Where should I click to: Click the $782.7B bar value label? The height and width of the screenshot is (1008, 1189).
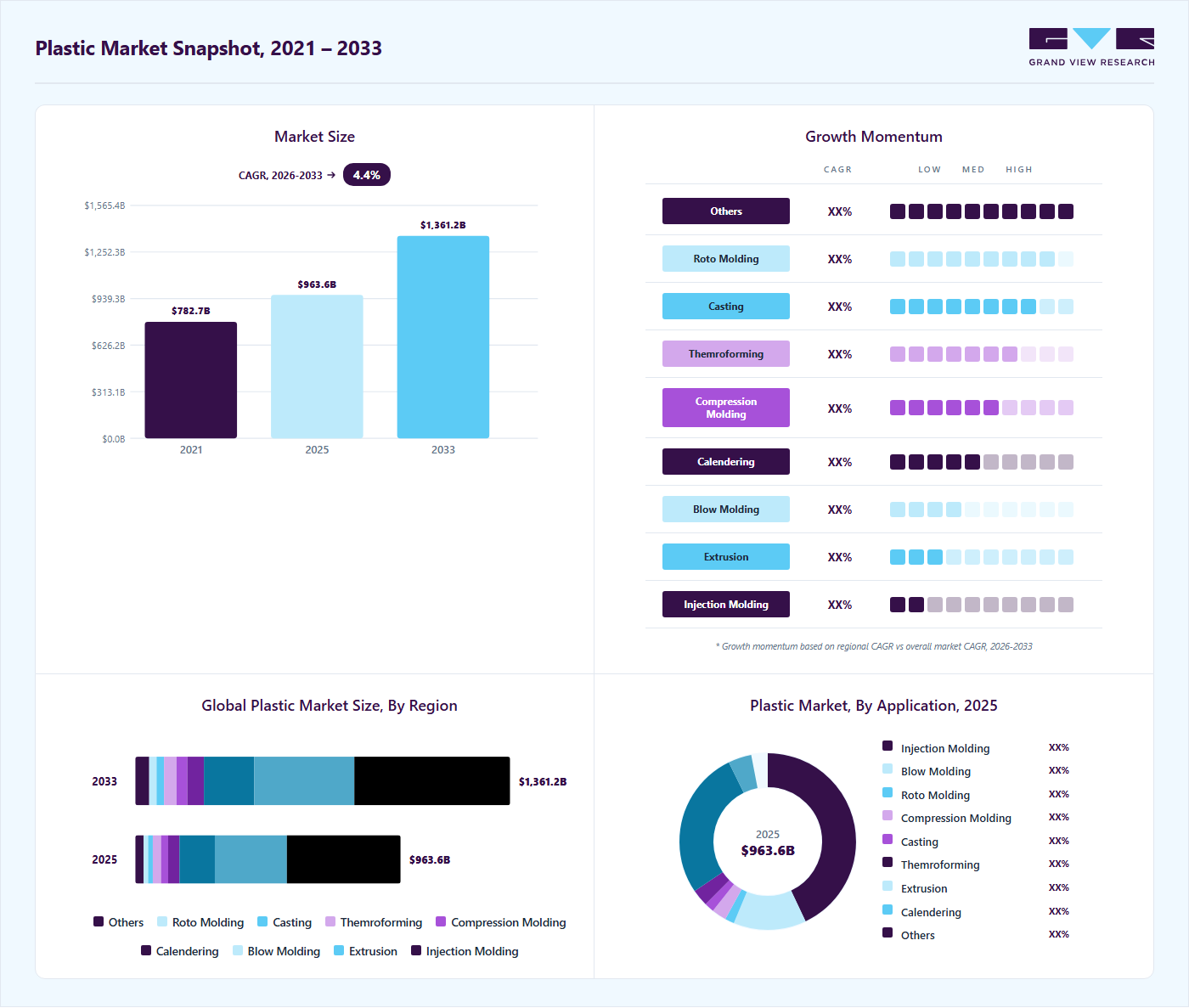point(191,311)
